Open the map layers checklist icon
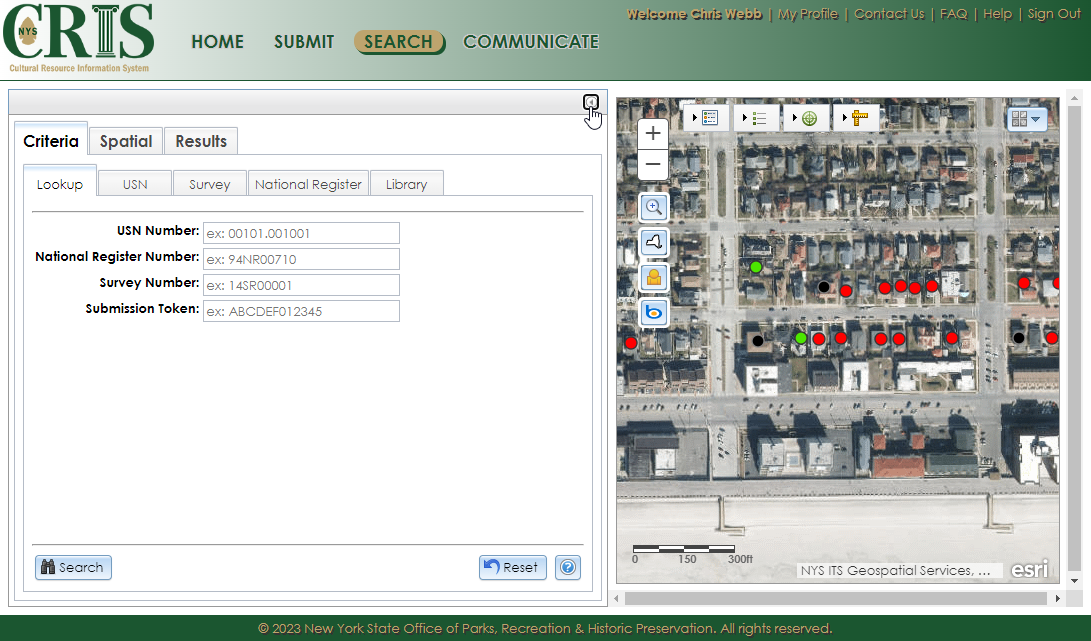Viewport: 1091px width, 641px height. click(710, 117)
